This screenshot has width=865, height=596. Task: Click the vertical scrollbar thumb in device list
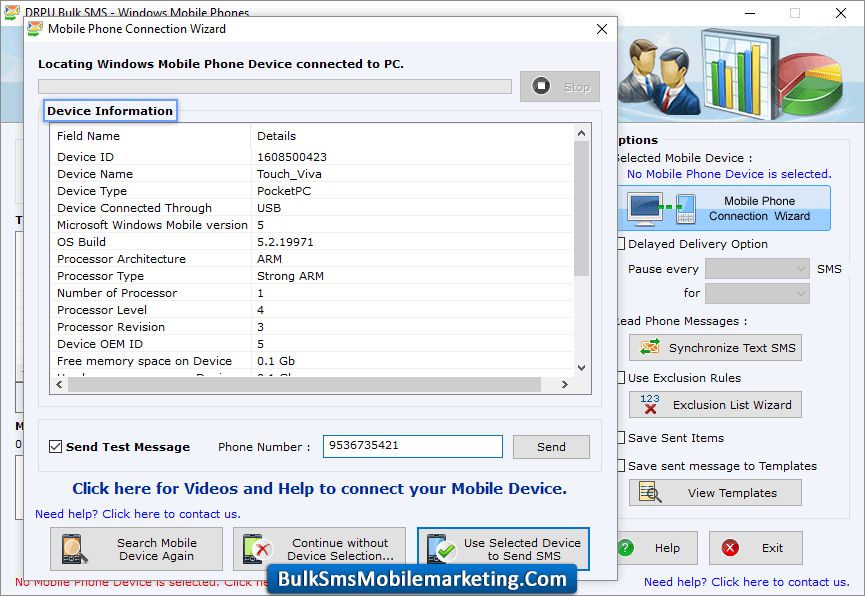point(581,209)
